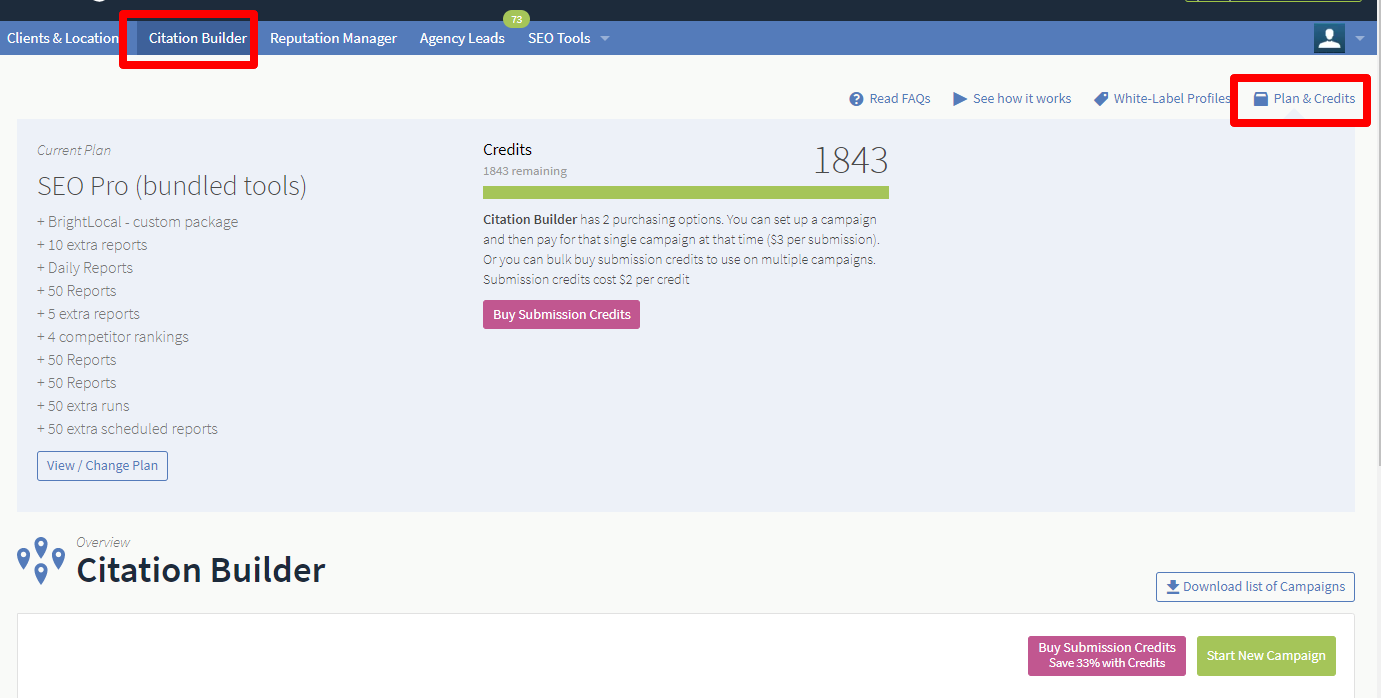Click the 10 extra reports item
Image resolution: width=1381 pixels, height=698 pixels.
pyautogui.click(x=92, y=245)
